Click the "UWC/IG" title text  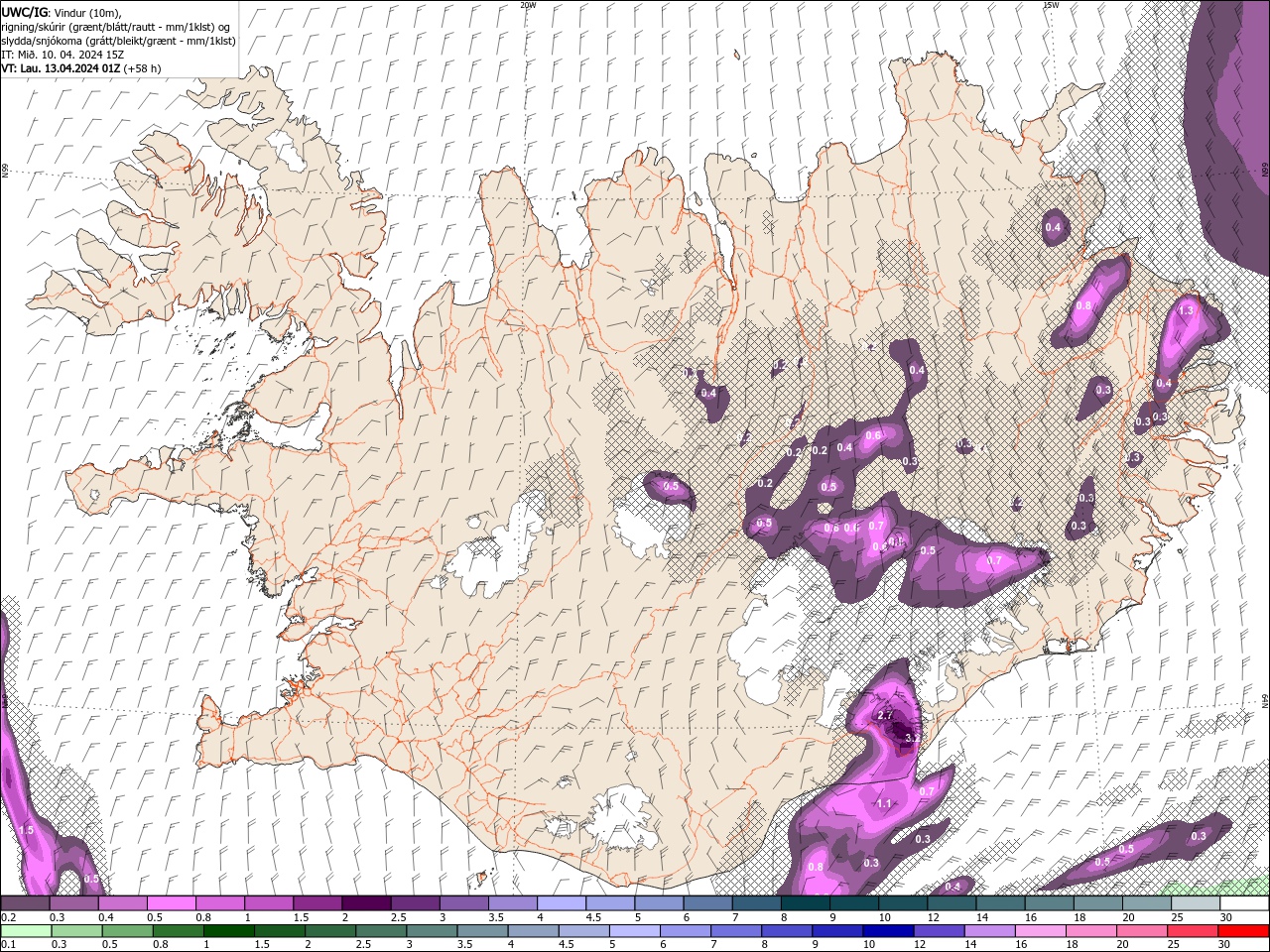click(24, 12)
